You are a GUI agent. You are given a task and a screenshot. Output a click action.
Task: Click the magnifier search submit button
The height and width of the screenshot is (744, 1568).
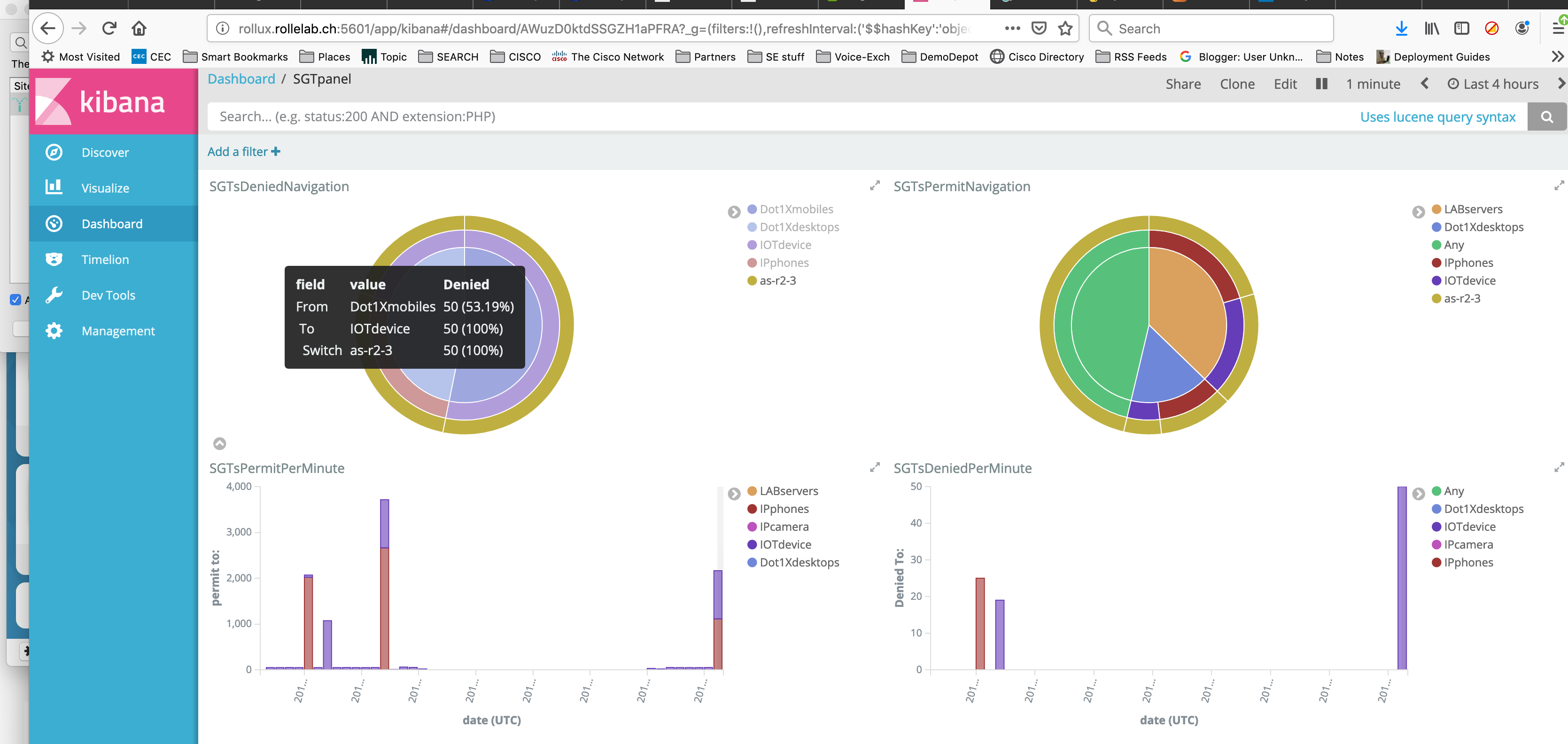(x=1547, y=117)
